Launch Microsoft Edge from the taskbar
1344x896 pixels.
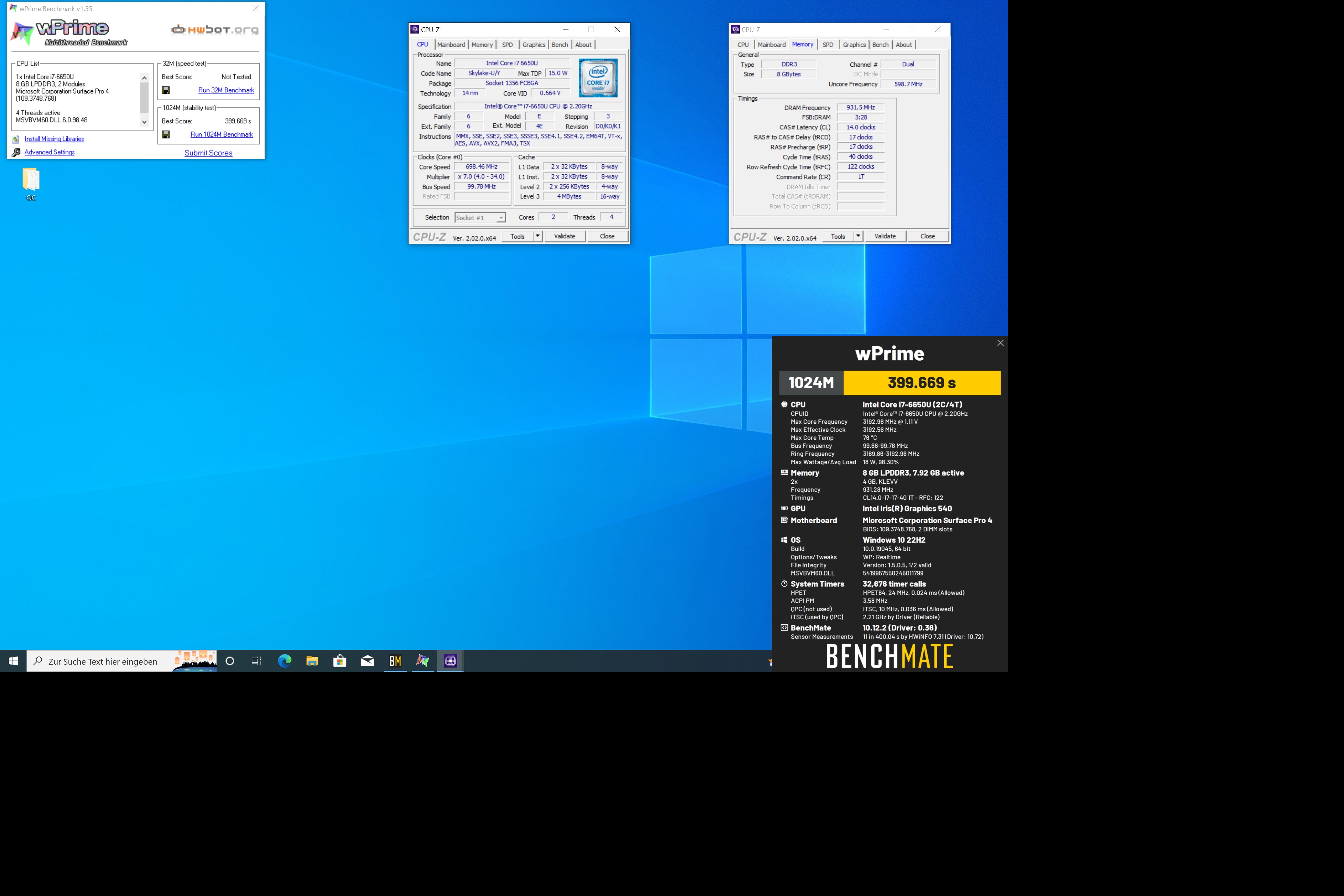[x=284, y=661]
